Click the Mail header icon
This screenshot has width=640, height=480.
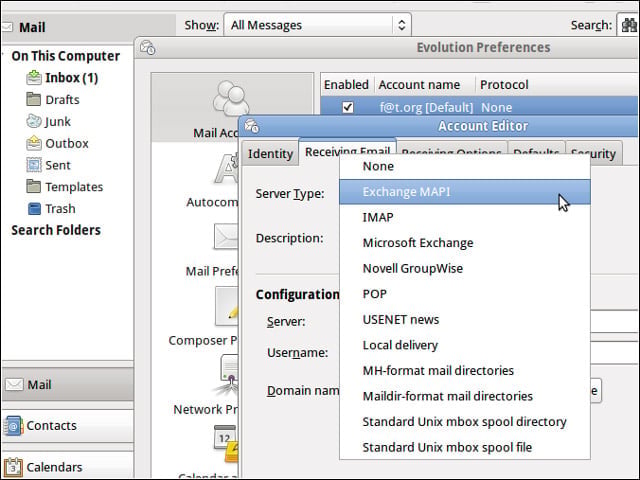[7, 27]
